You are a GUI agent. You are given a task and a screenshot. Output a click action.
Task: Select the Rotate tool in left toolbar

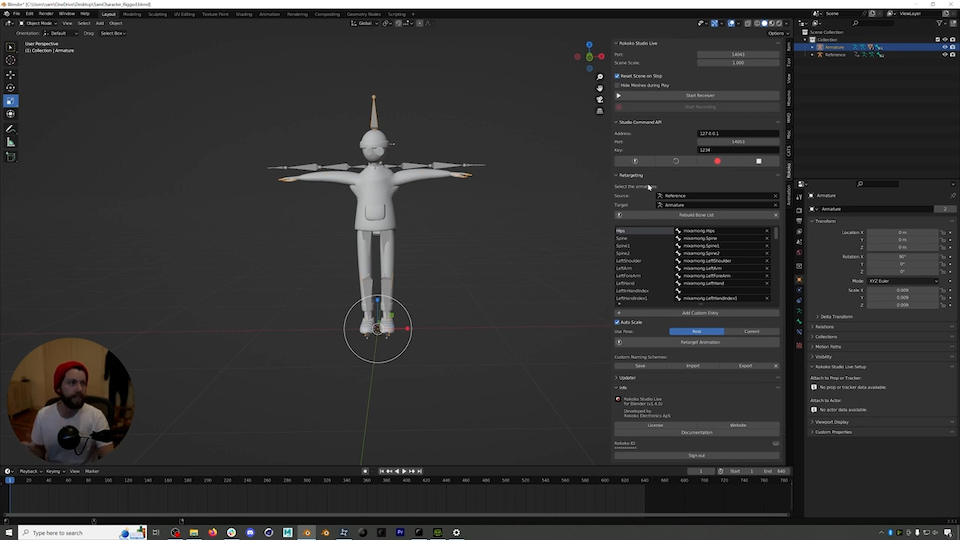tap(10, 88)
